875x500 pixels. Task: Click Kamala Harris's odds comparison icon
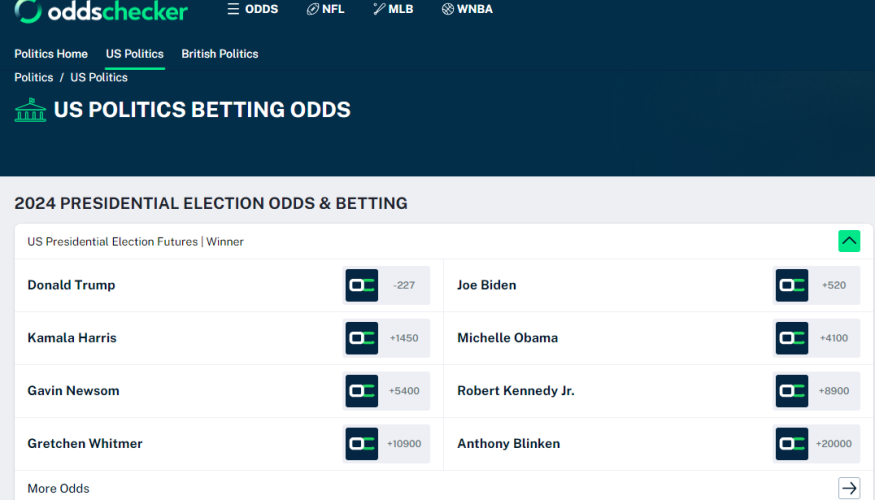362,338
